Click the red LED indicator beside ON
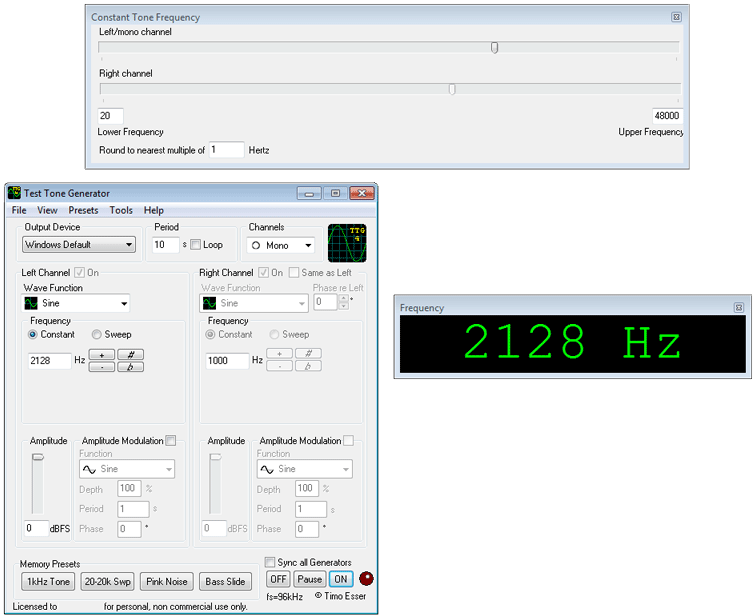Viewport: 756px width, 616px height. (x=367, y=579)
